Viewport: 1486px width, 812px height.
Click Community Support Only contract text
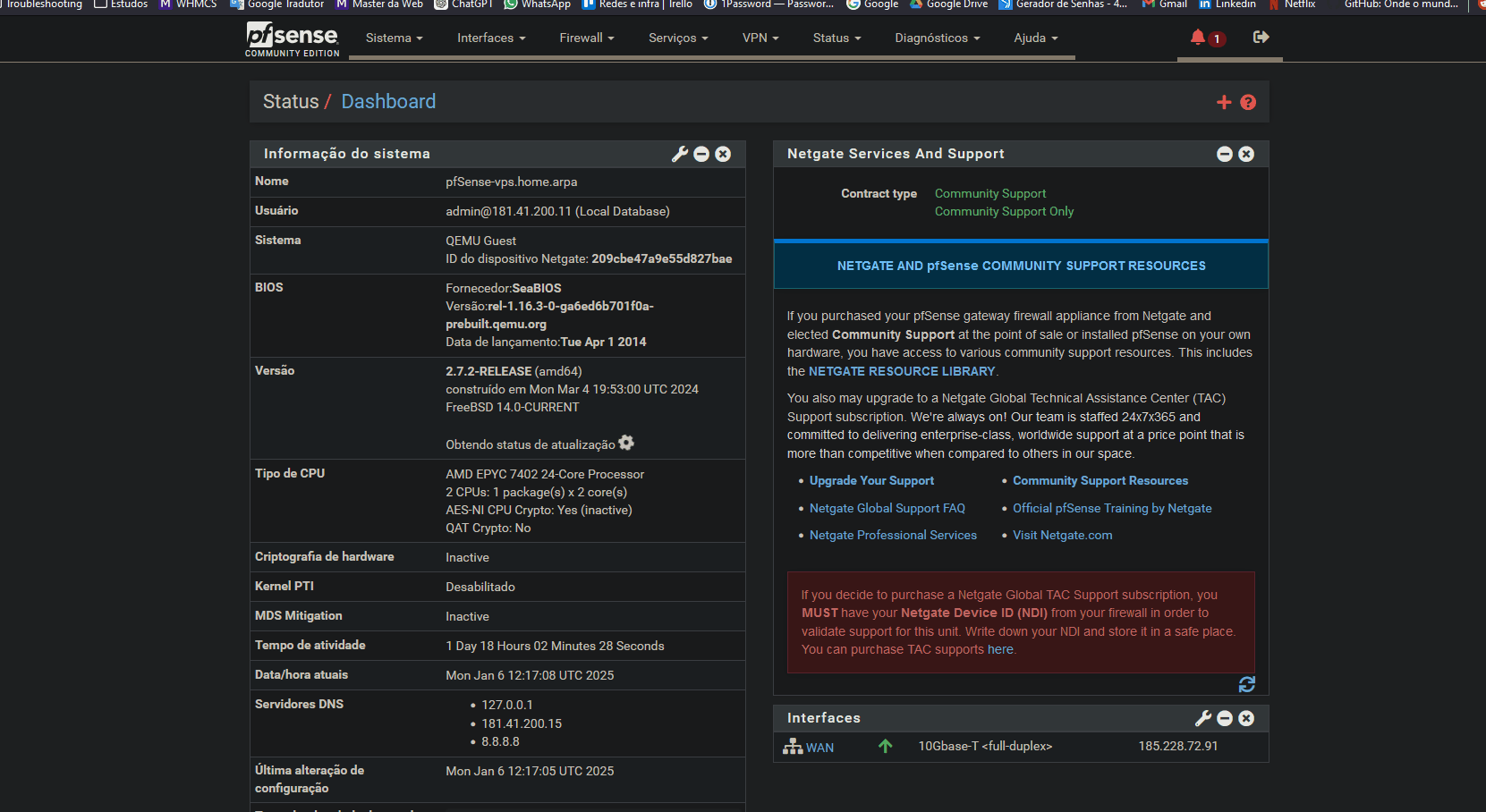1004,211
